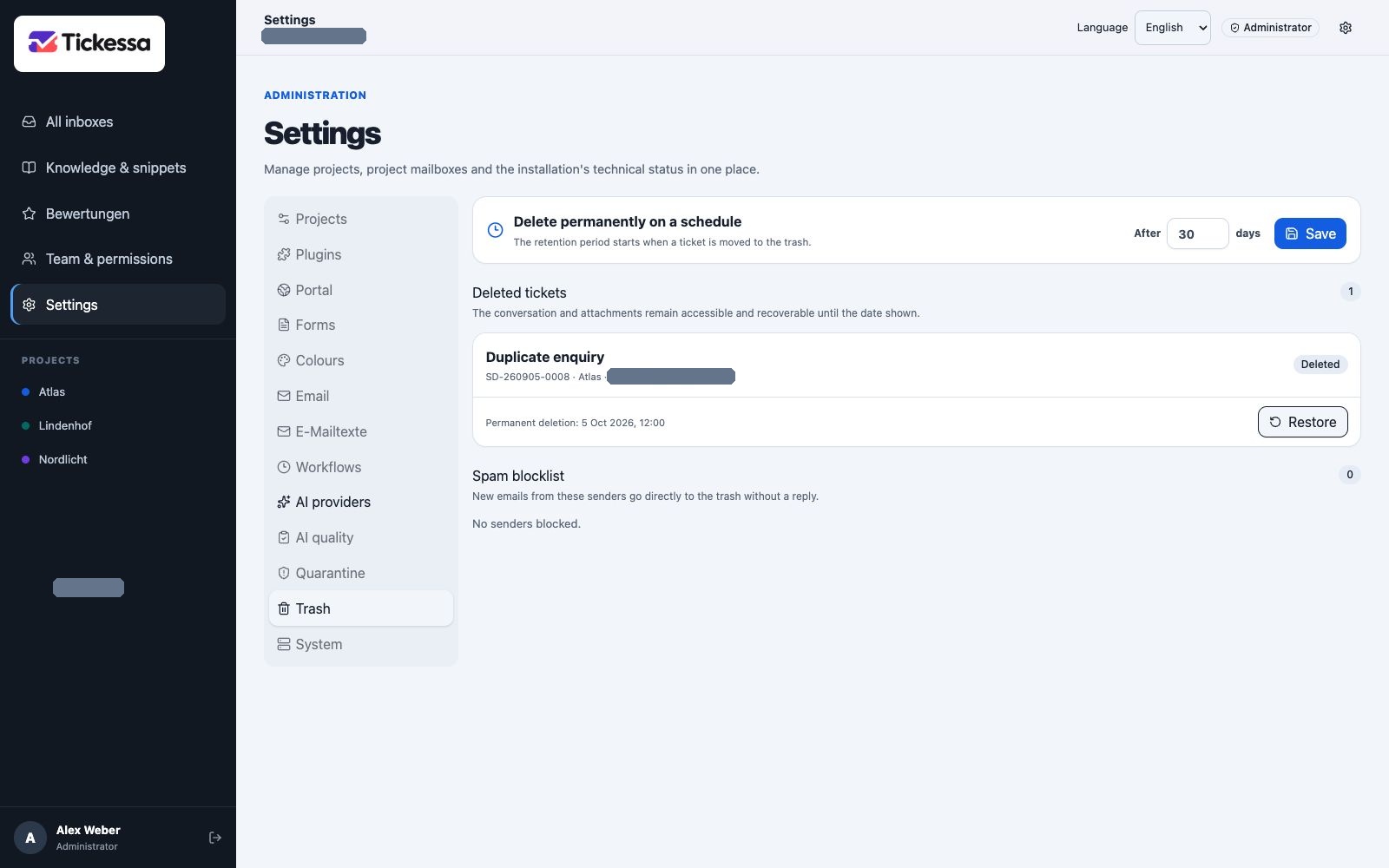Click the No senders blocked message

tap(526, 523)
